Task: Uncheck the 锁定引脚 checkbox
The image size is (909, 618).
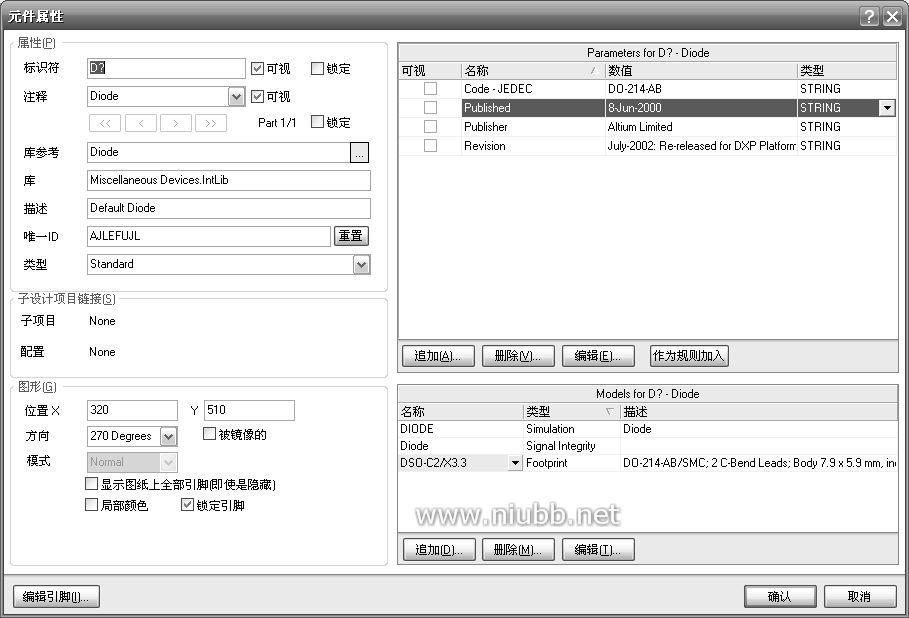Action: [x=187, y=505]
